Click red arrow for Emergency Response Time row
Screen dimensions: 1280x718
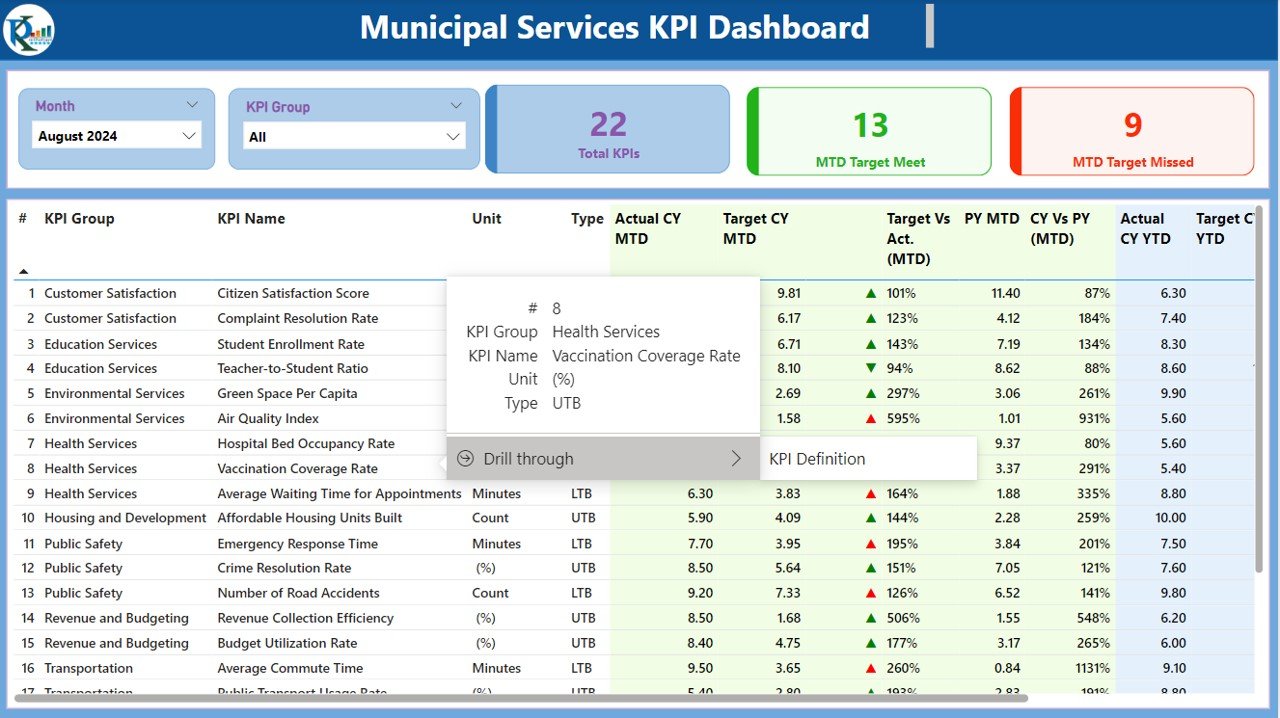point(871,544)
